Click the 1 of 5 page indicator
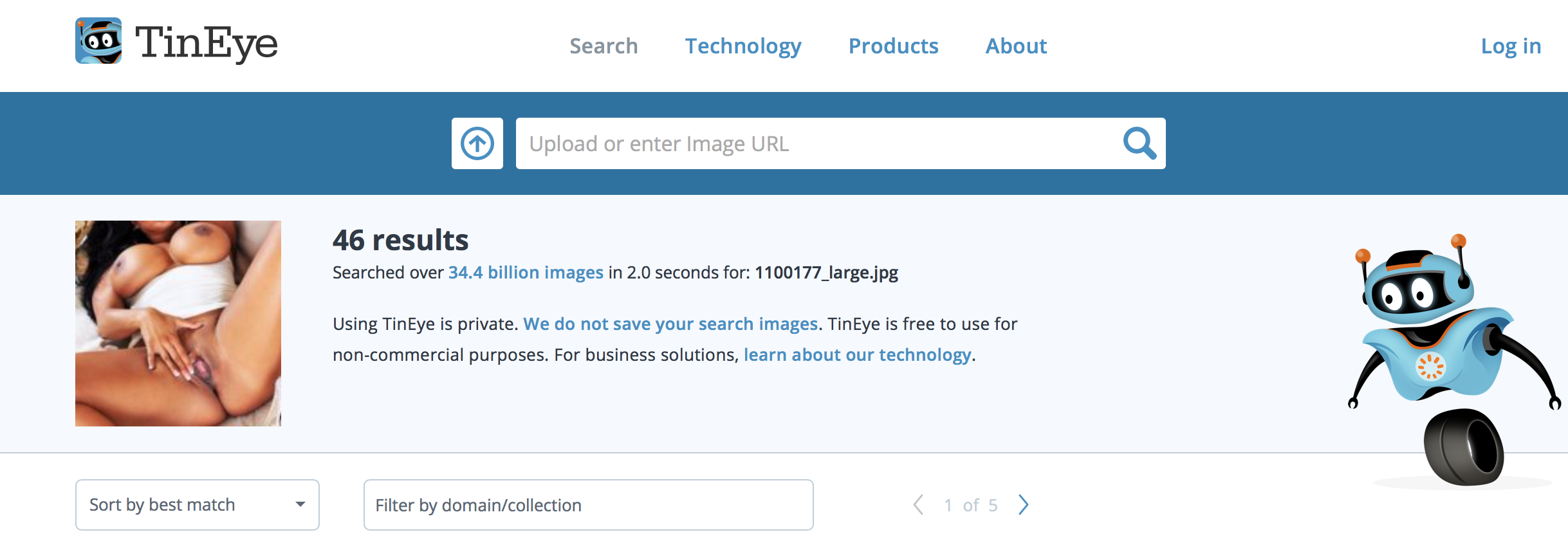This screenshot has width=1568, height=557. pyautogui.click(x=971, y=506)
